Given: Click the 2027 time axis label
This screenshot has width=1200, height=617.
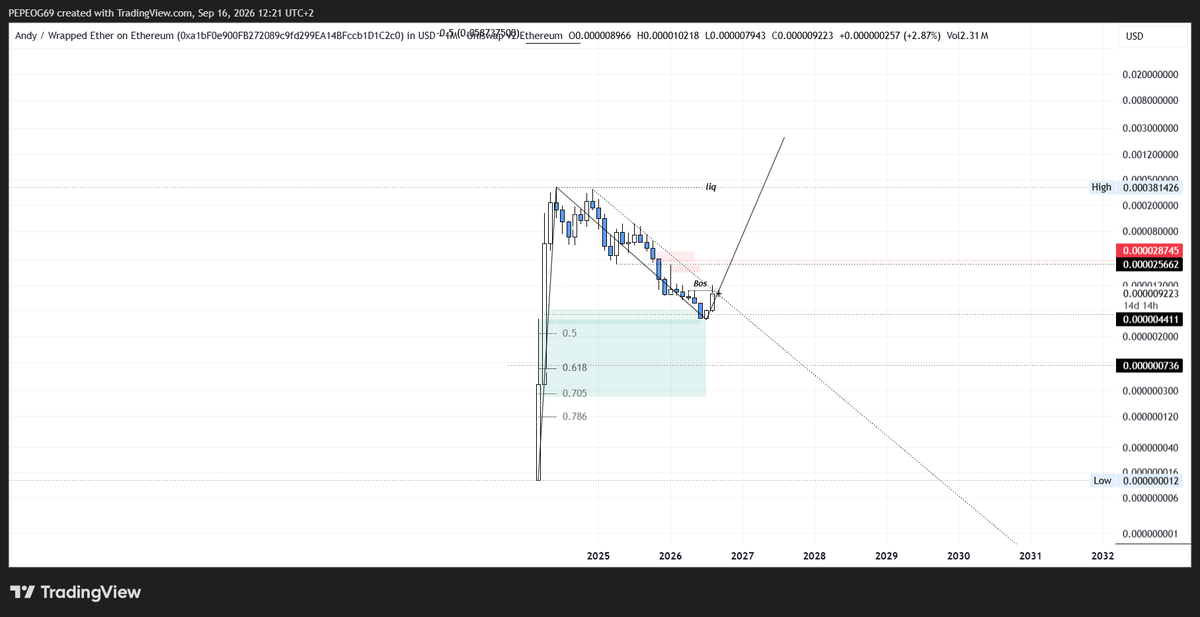Looking at the screenshot, I should pyautogui.click(x=742, y=555).
